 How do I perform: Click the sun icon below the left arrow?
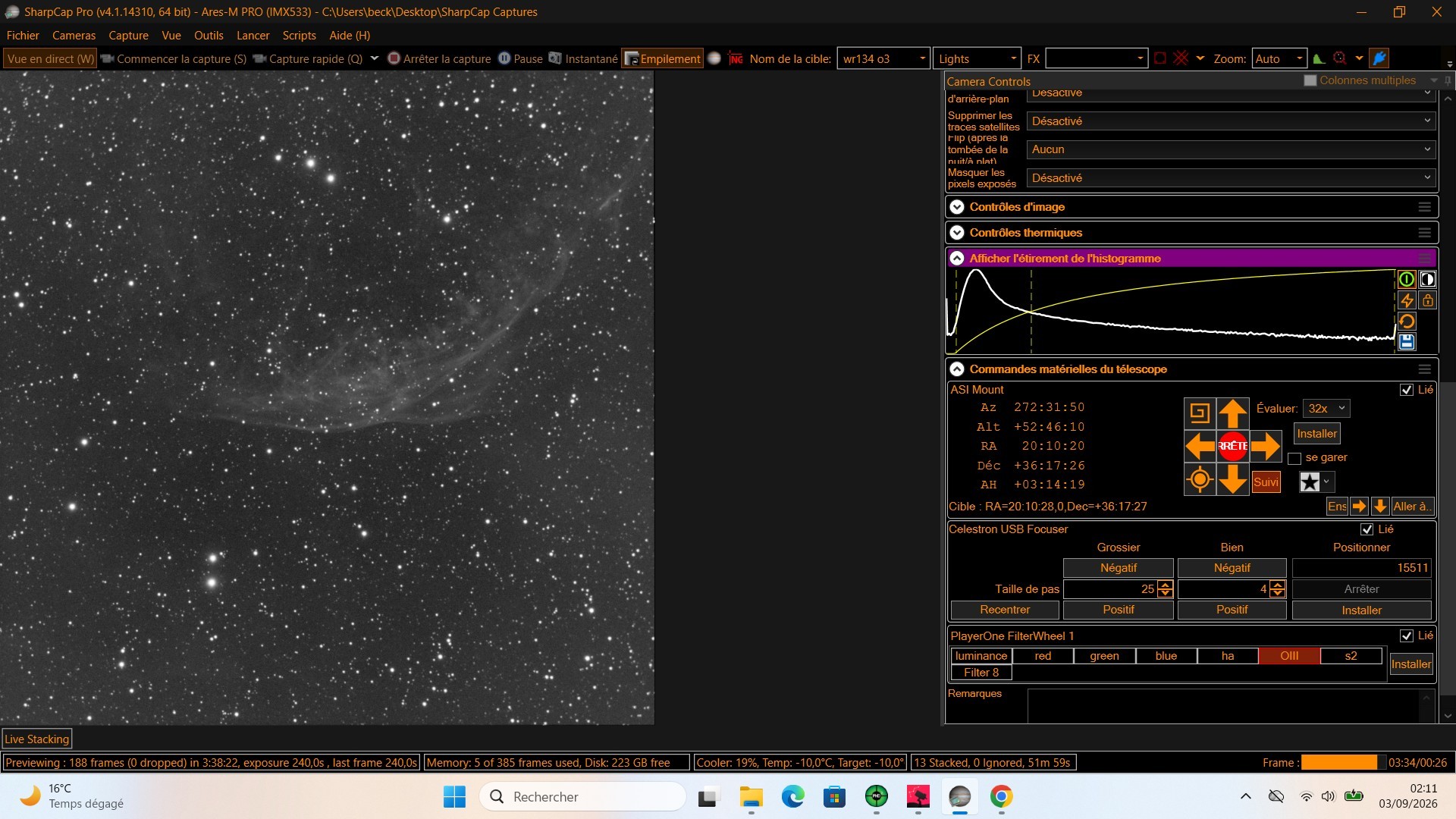click(x=1200, y=479)
